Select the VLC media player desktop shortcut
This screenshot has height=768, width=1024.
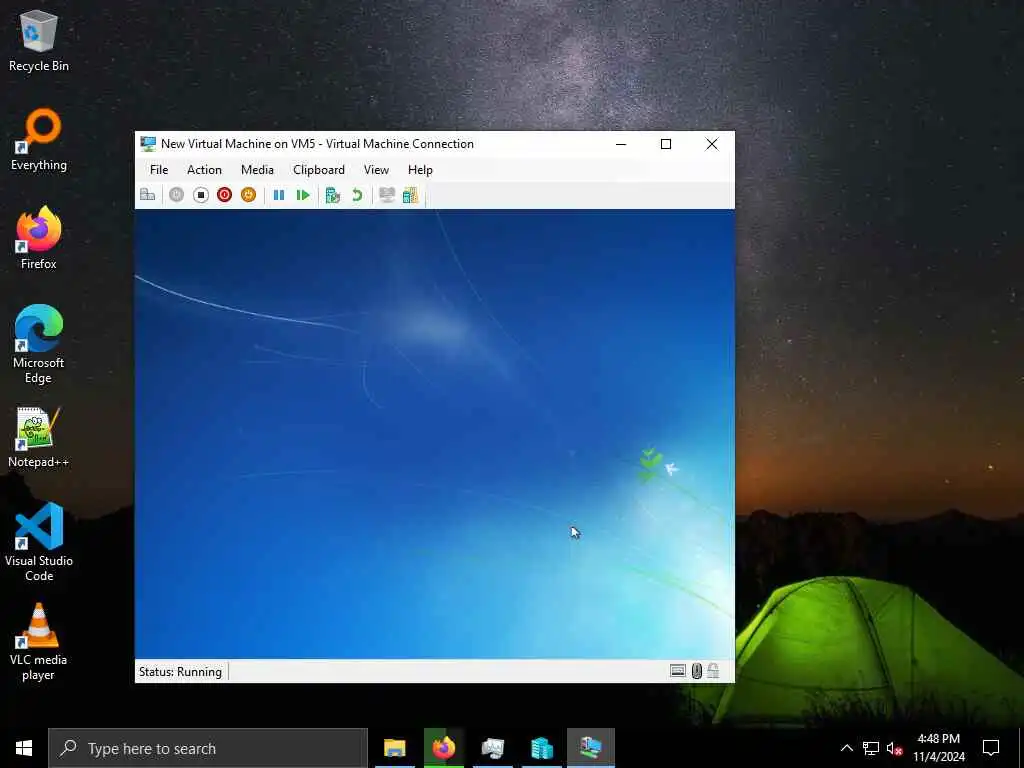tap(39, 641)
